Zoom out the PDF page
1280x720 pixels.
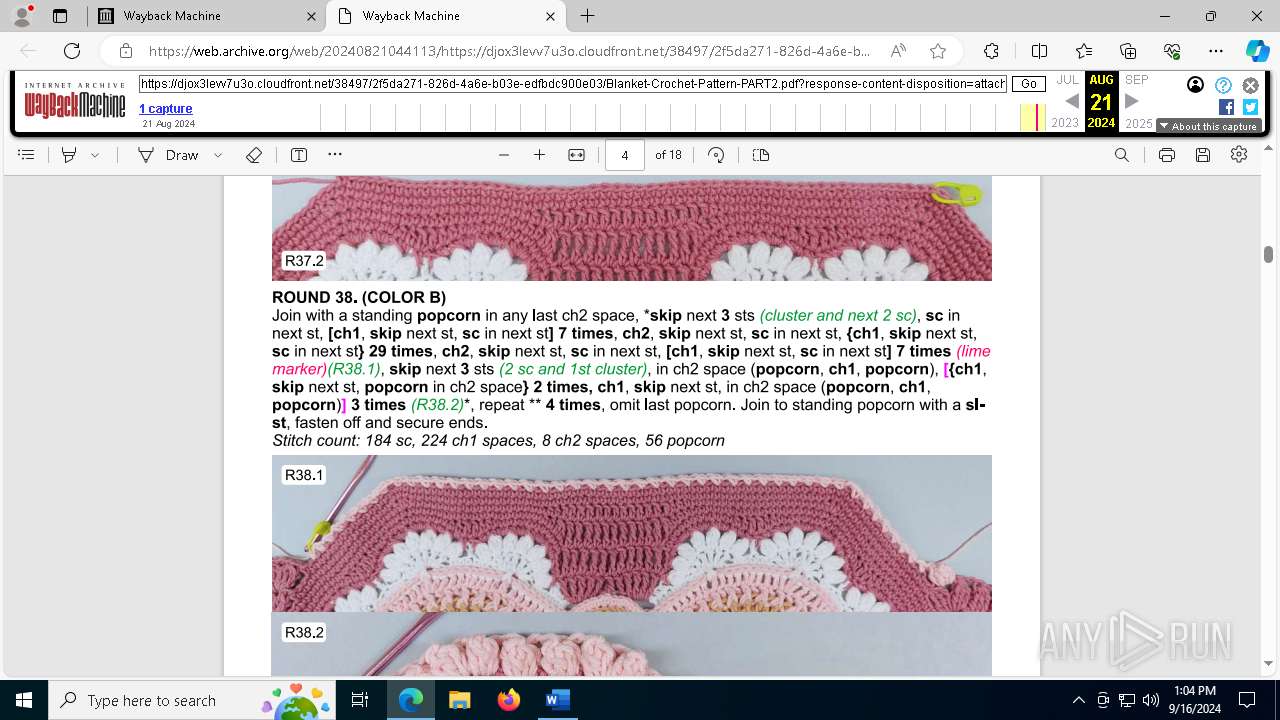click(x=504, y=155)
